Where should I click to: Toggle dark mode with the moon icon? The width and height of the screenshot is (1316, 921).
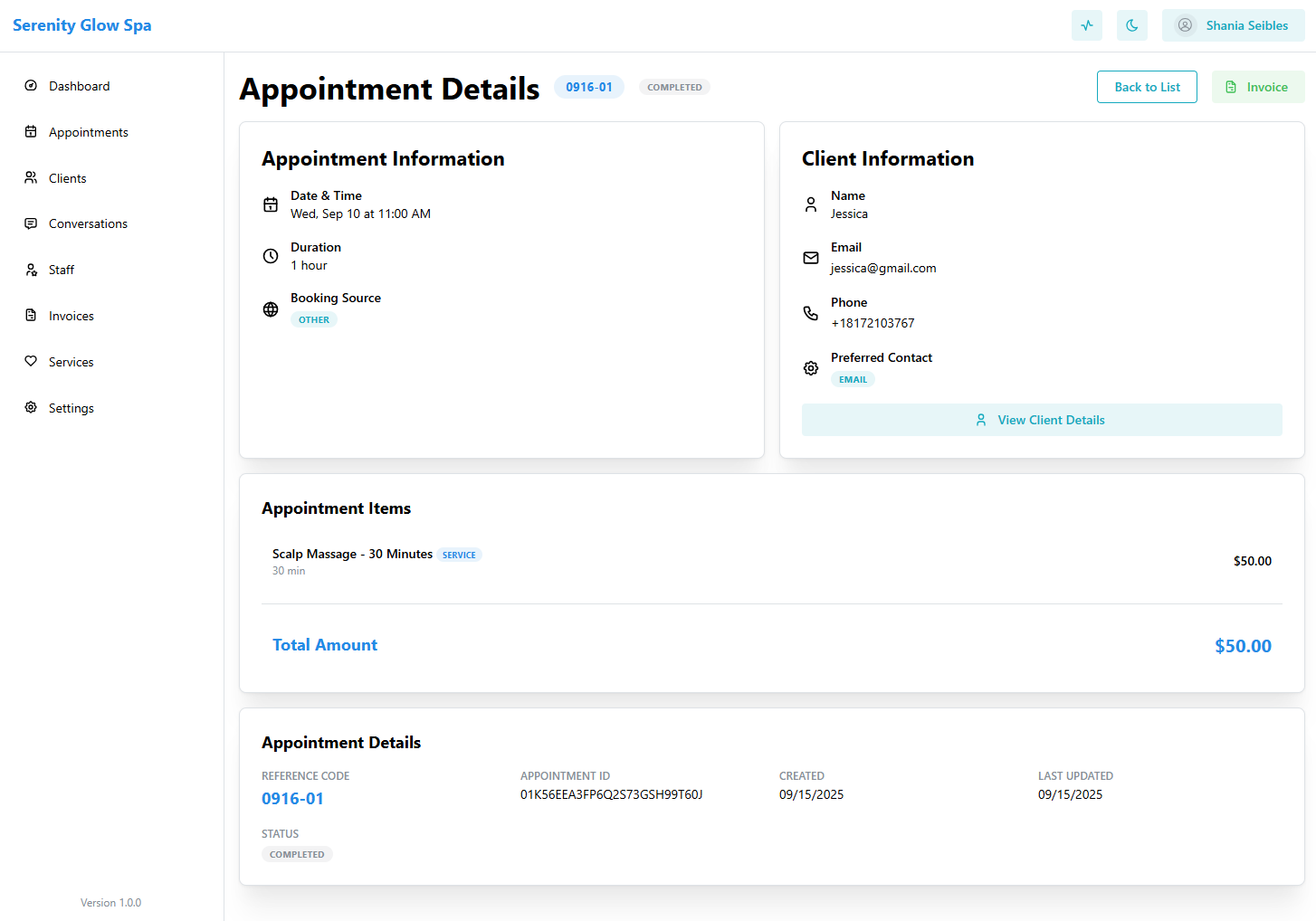[x=1131, y=25]
